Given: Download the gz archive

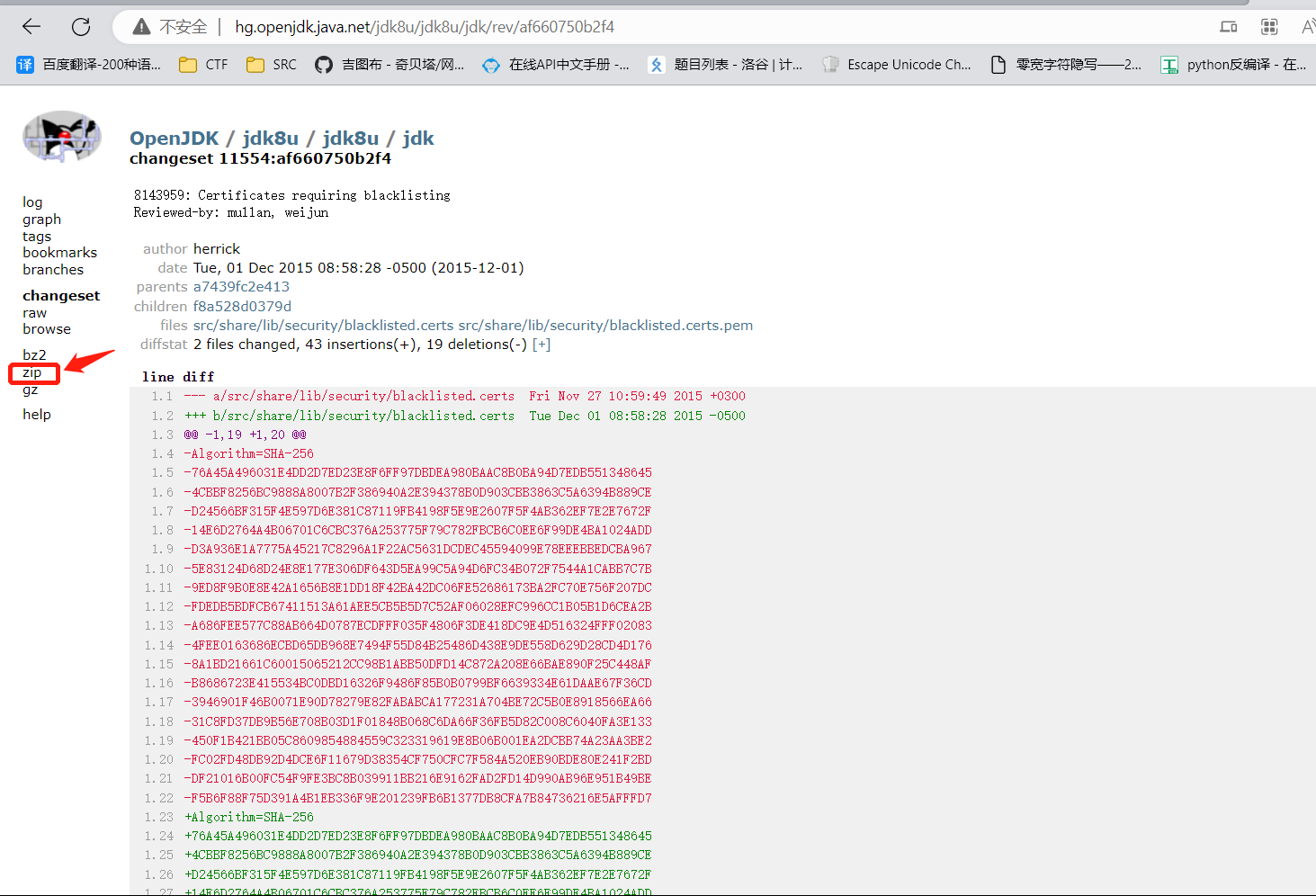Looking at the screenshot, I should point(31,390).
